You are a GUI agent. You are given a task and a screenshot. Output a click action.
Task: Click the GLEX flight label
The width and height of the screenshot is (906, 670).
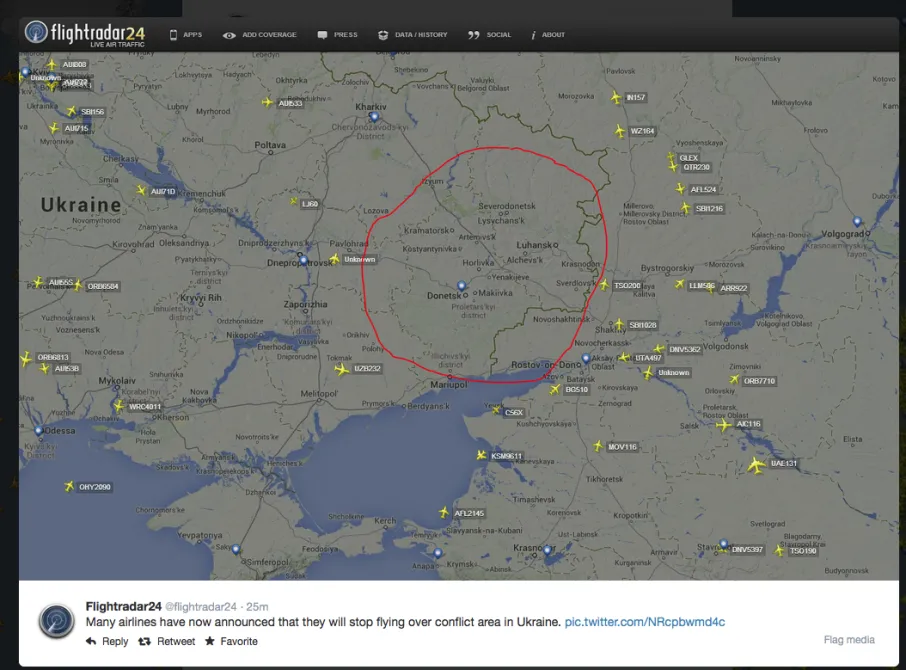689,158
